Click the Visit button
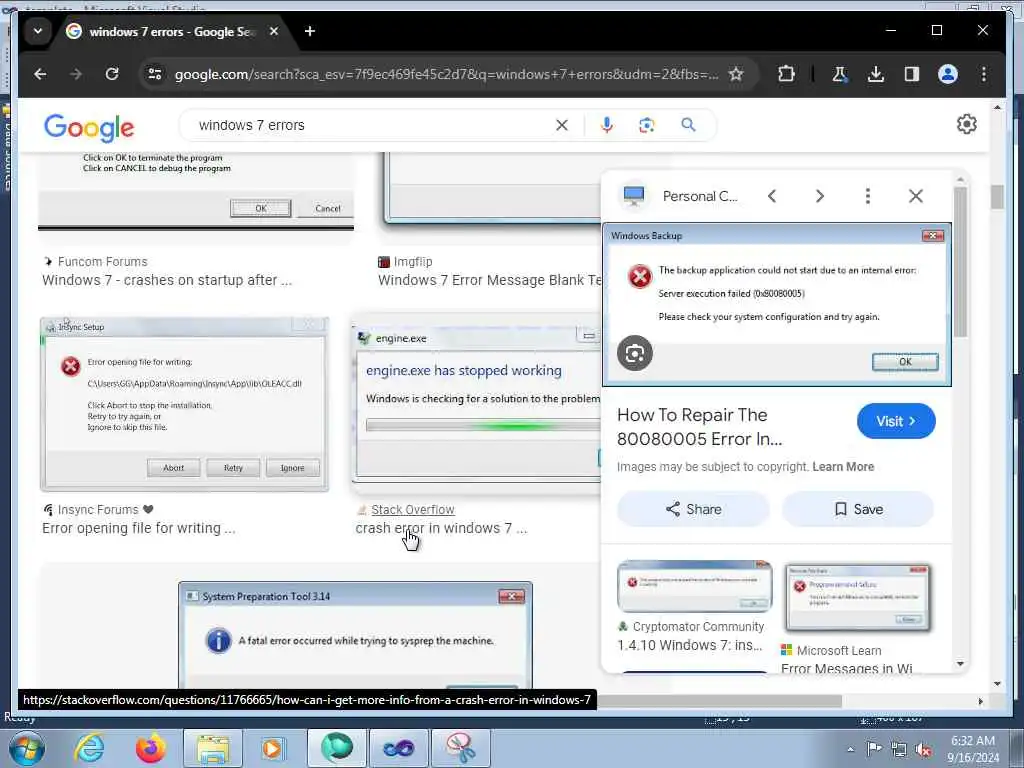The width and height of the screenshot is (1024, 768). (896, 421)
